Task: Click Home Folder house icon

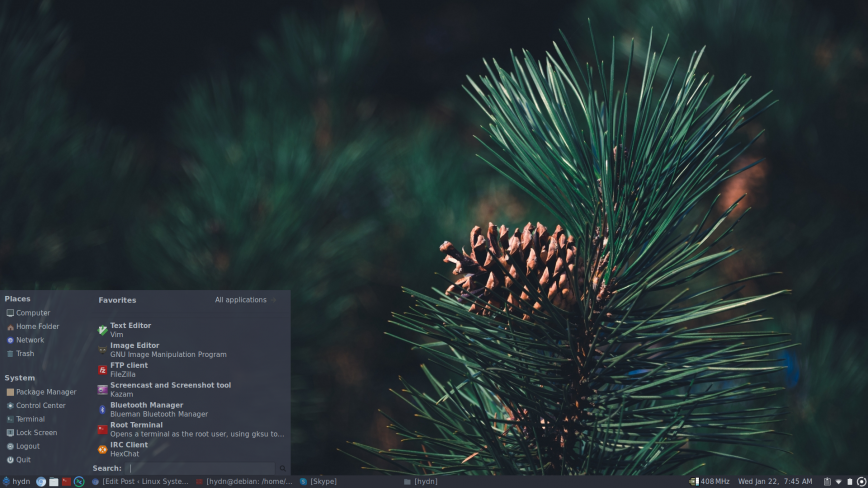Action: [10, 326]
